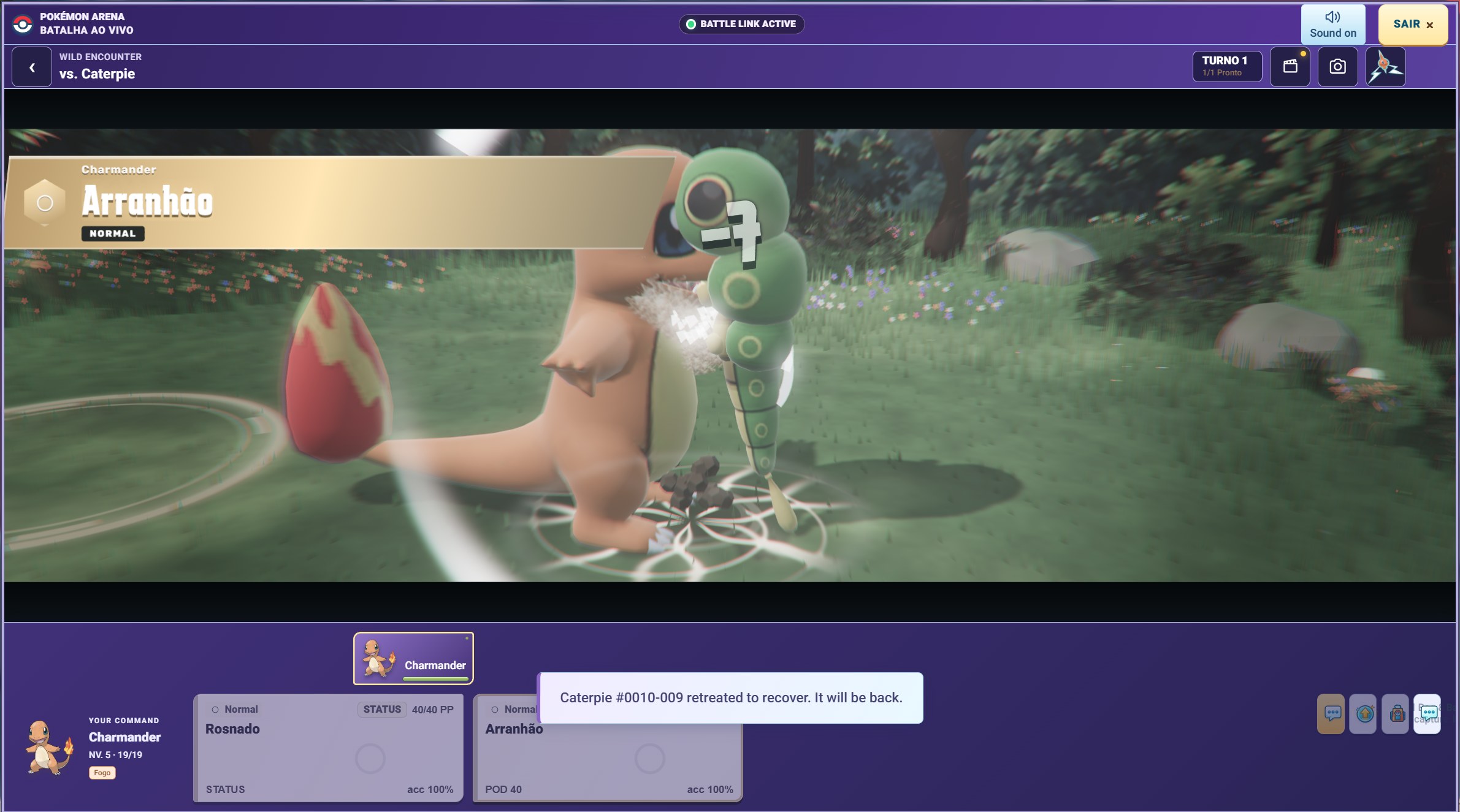
Task: Click the 'acc 100%' on Rosnado card
Action: click(430, 789)
